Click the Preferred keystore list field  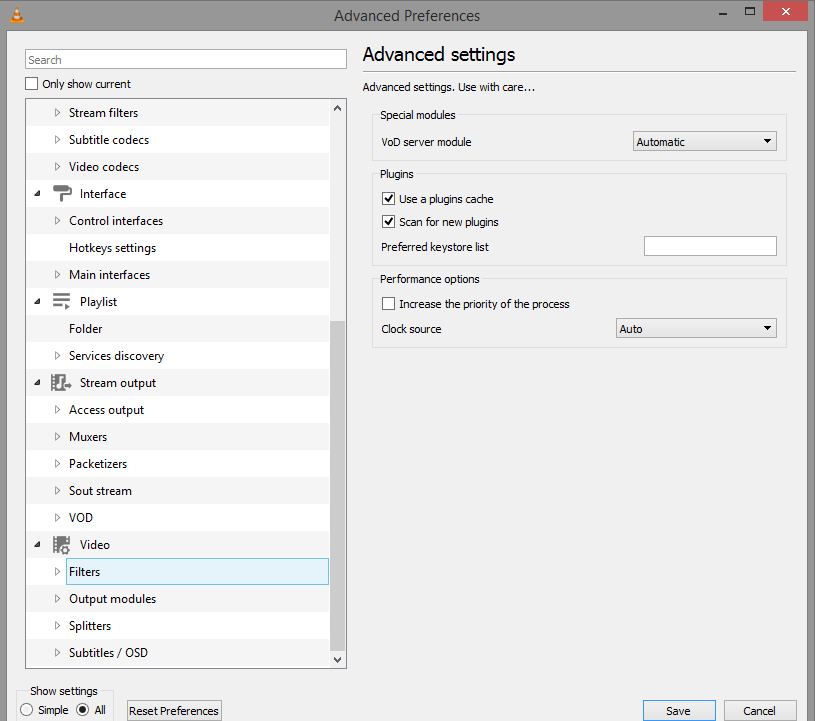709,246
